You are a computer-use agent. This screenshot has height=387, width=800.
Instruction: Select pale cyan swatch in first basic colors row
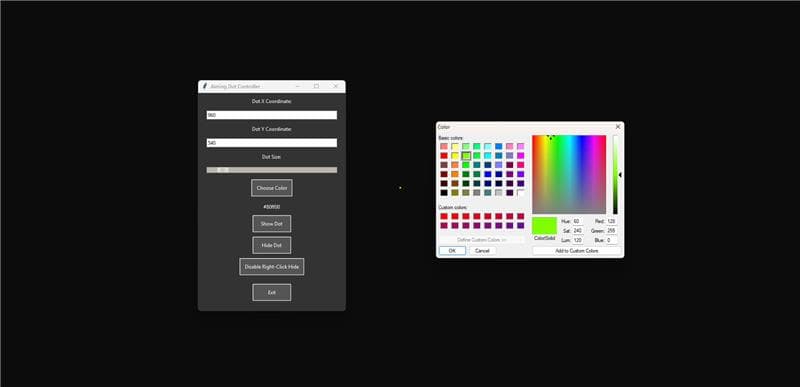pyautogui.click(x=487, y=146)
